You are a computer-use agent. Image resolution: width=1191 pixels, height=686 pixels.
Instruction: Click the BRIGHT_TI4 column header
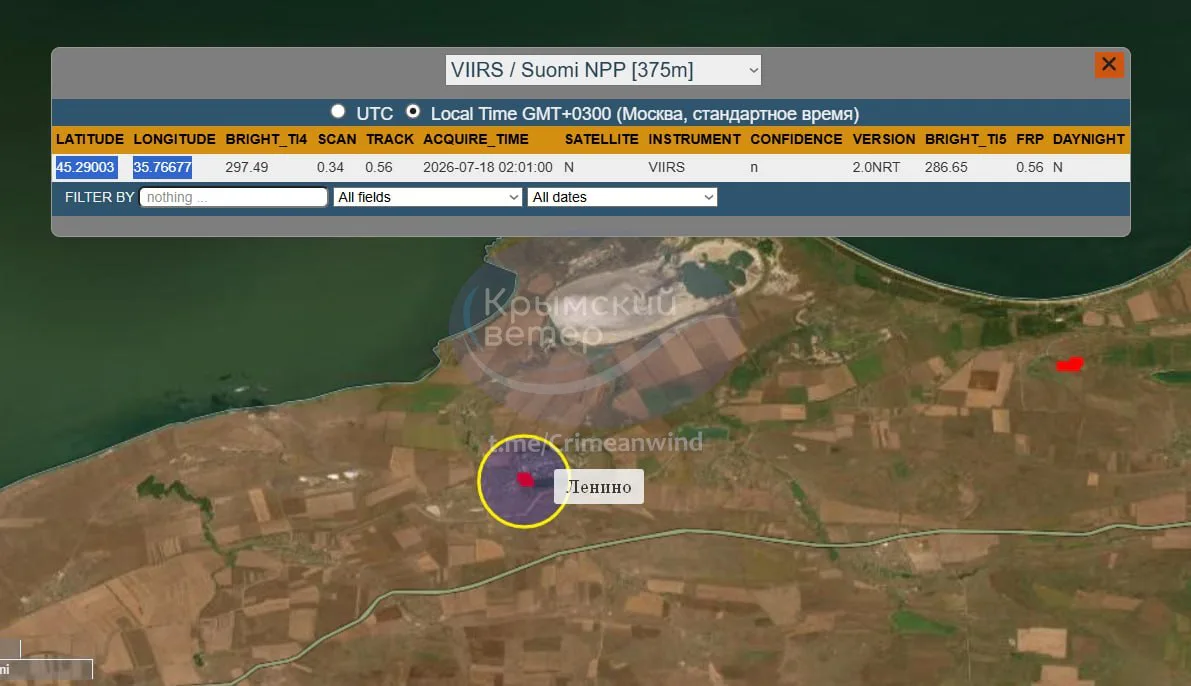pos(266,139)
